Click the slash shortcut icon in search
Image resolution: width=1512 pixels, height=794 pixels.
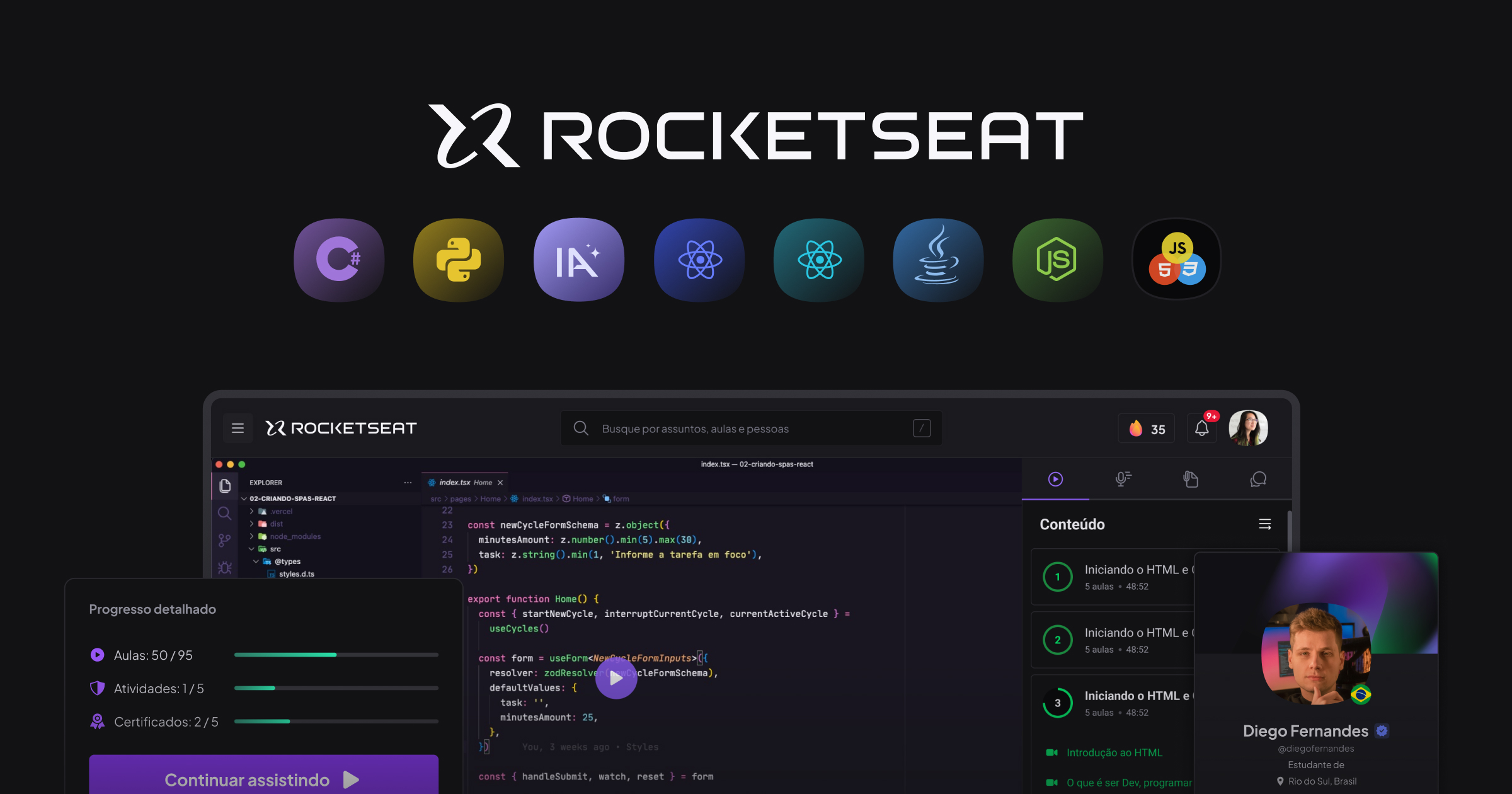point(922,429)
